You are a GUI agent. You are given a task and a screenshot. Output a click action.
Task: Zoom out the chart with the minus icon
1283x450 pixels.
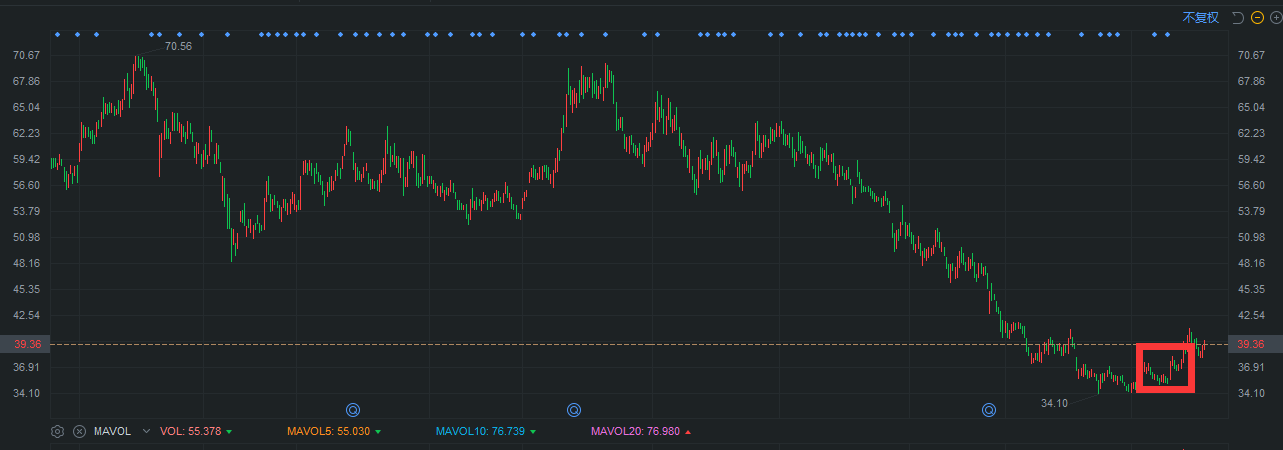[1257, 17]
